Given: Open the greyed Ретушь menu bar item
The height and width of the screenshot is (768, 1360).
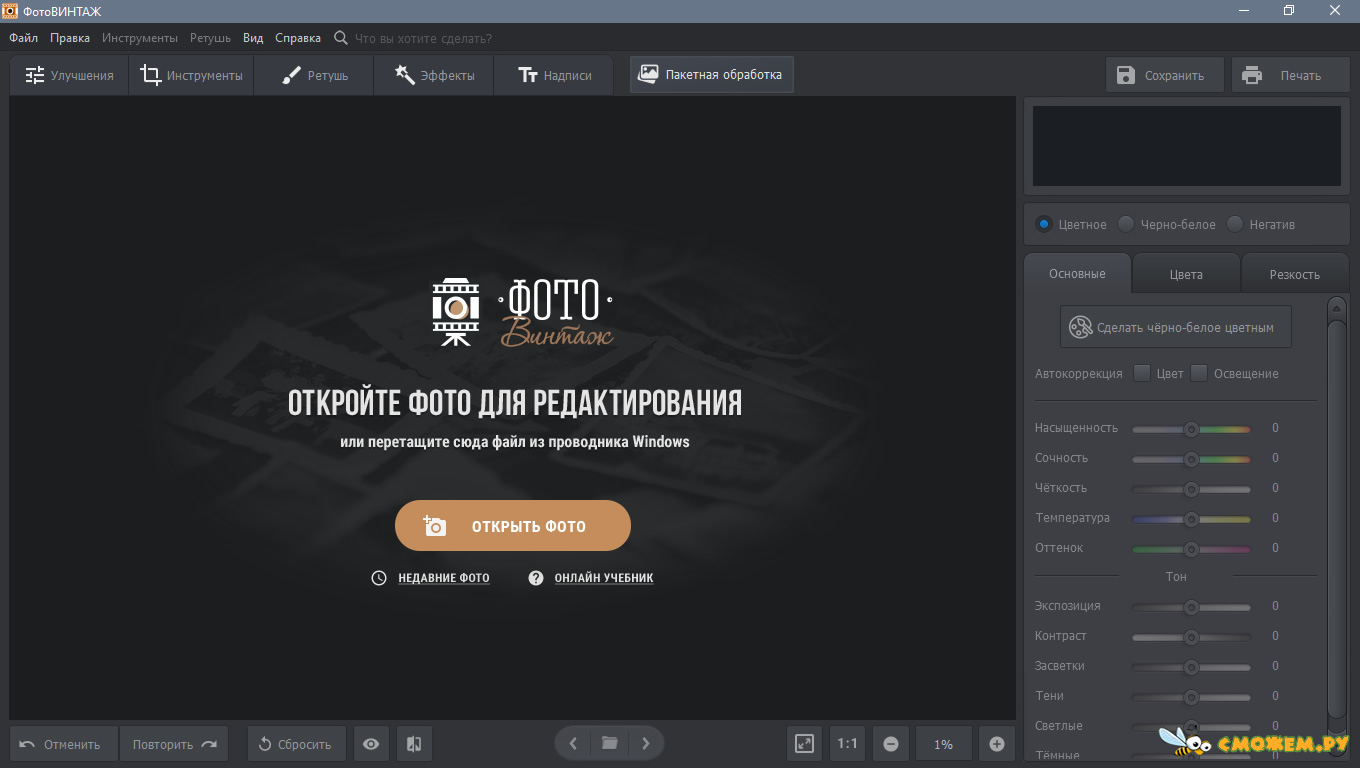Looking at the screenshot, I should point(210,38).
